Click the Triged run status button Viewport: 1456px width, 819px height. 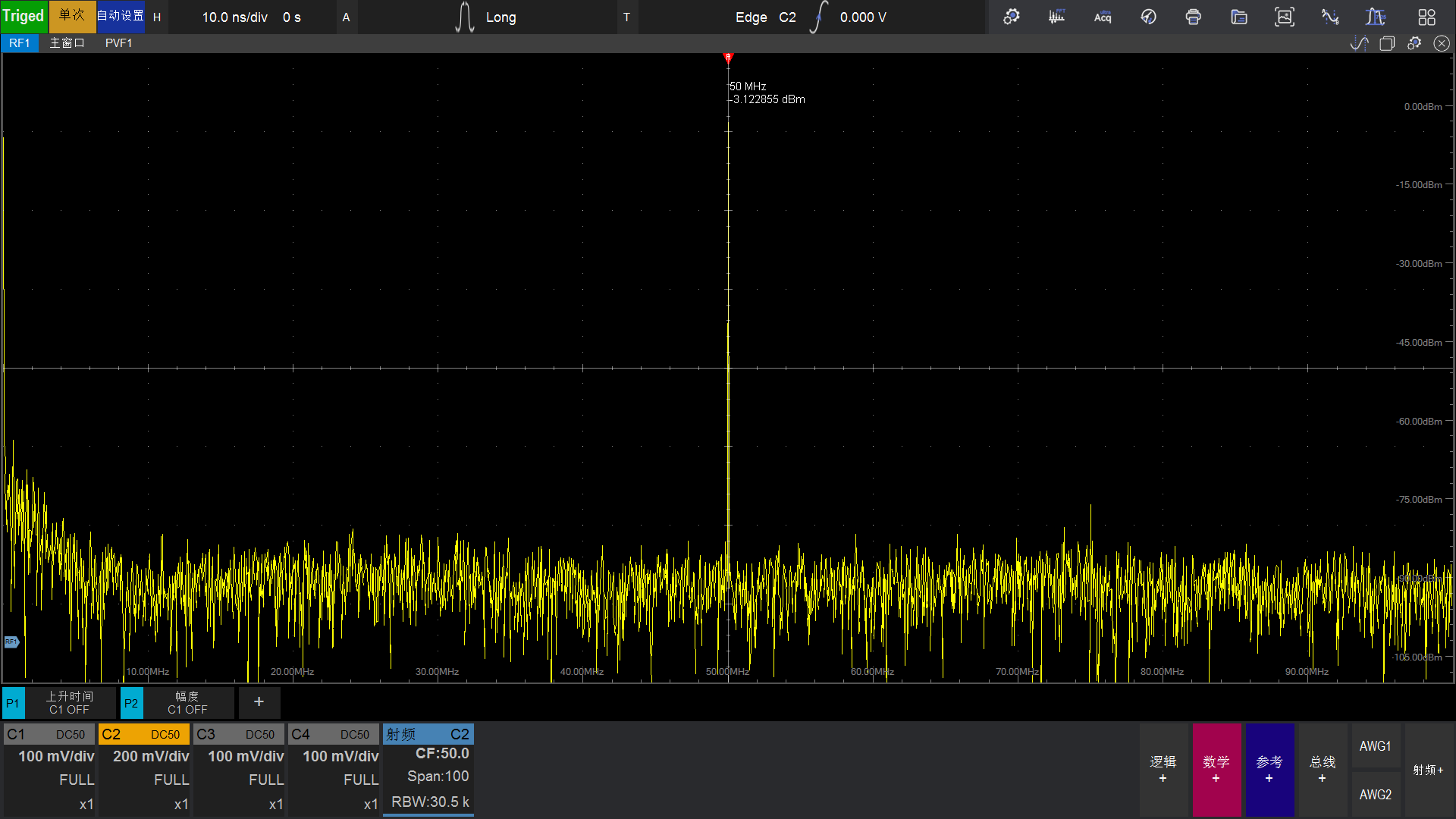point(24,17)
